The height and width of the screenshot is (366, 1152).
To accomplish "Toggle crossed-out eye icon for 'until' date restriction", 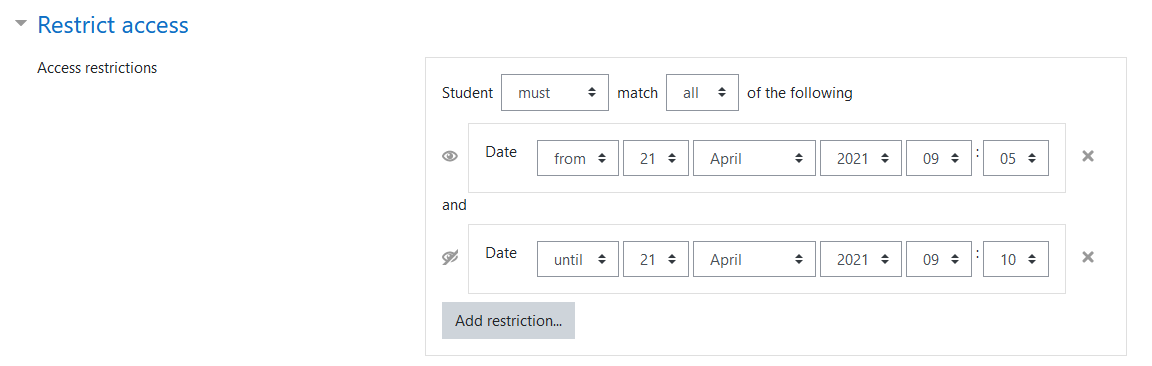I will click(x=450, y=258).
